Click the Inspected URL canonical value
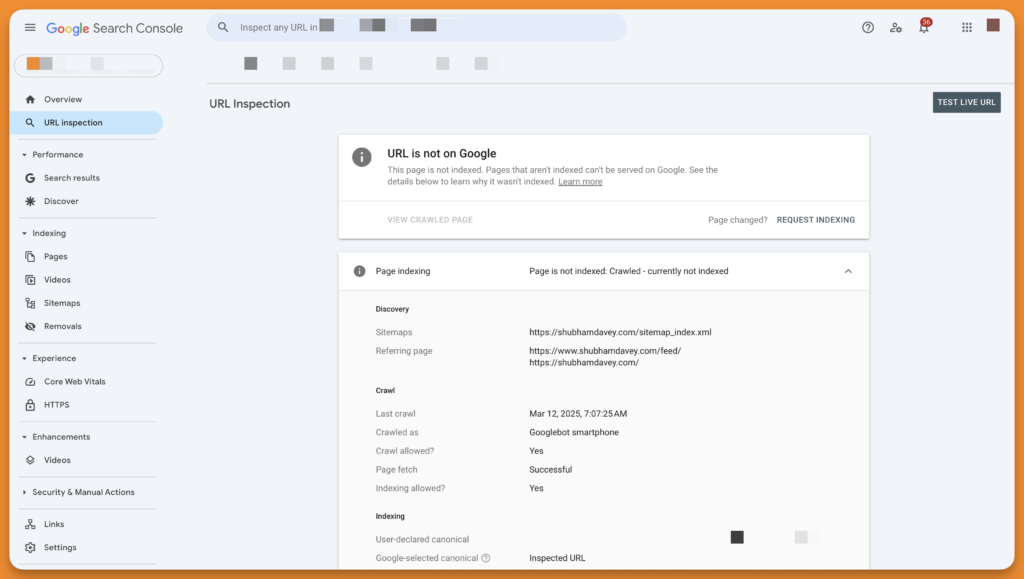This screenshot has width=1024, height=579. (x=557, y=558)
